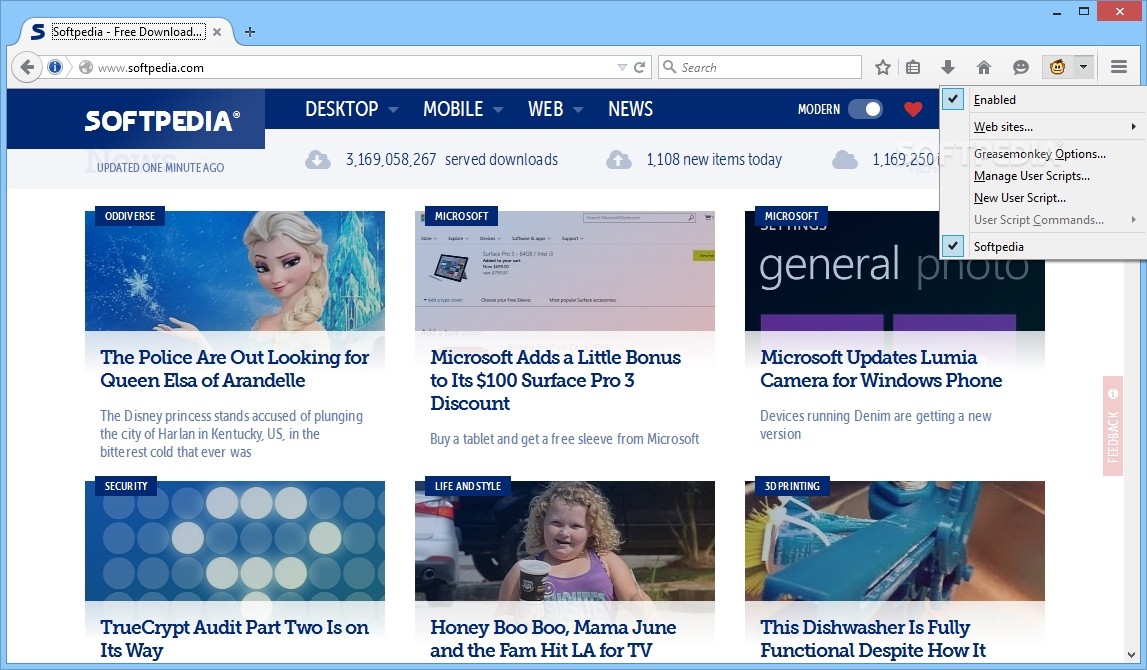This screenshot has width=1147, height=670.
Task: Click scrollbar down arrow
Action: coord(1132,655)
